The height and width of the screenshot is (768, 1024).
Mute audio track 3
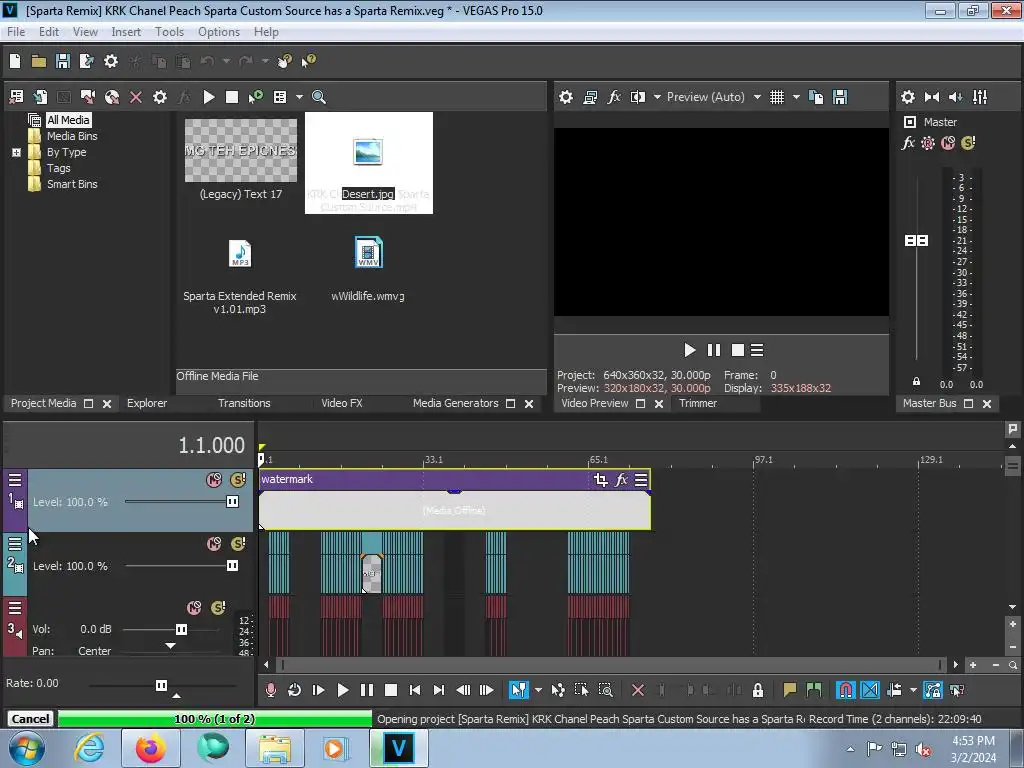click(194, 608)
